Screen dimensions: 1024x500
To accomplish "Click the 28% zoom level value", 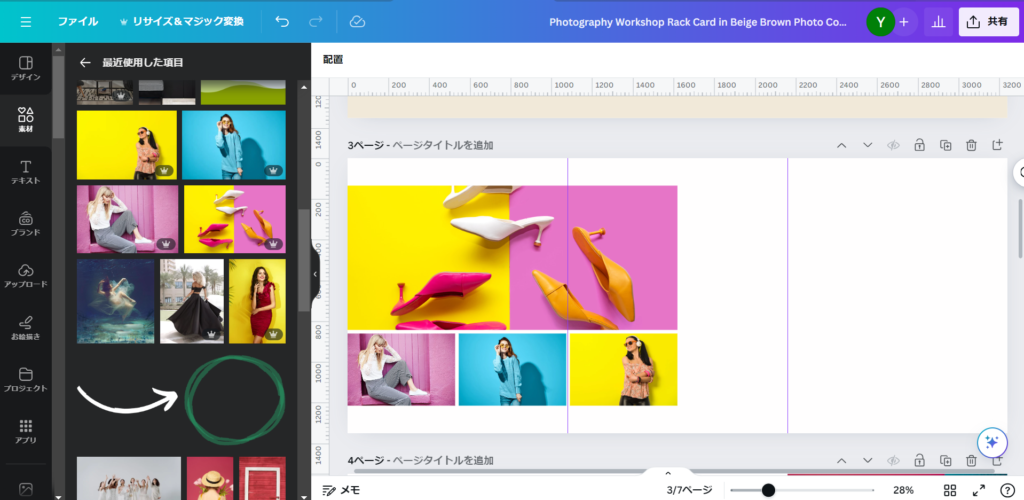I will point(903,490).
